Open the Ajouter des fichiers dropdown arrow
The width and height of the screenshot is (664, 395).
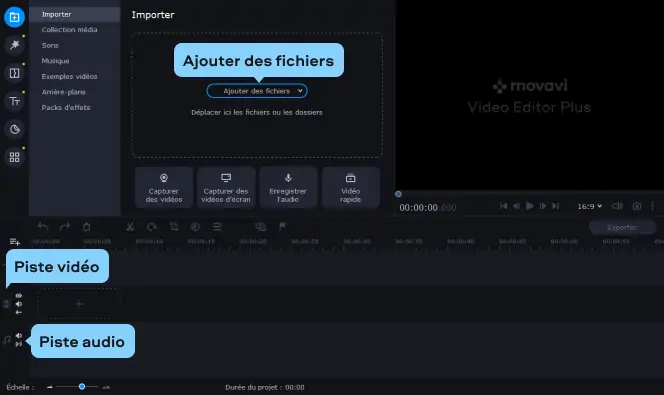click(x=300, y=91)
